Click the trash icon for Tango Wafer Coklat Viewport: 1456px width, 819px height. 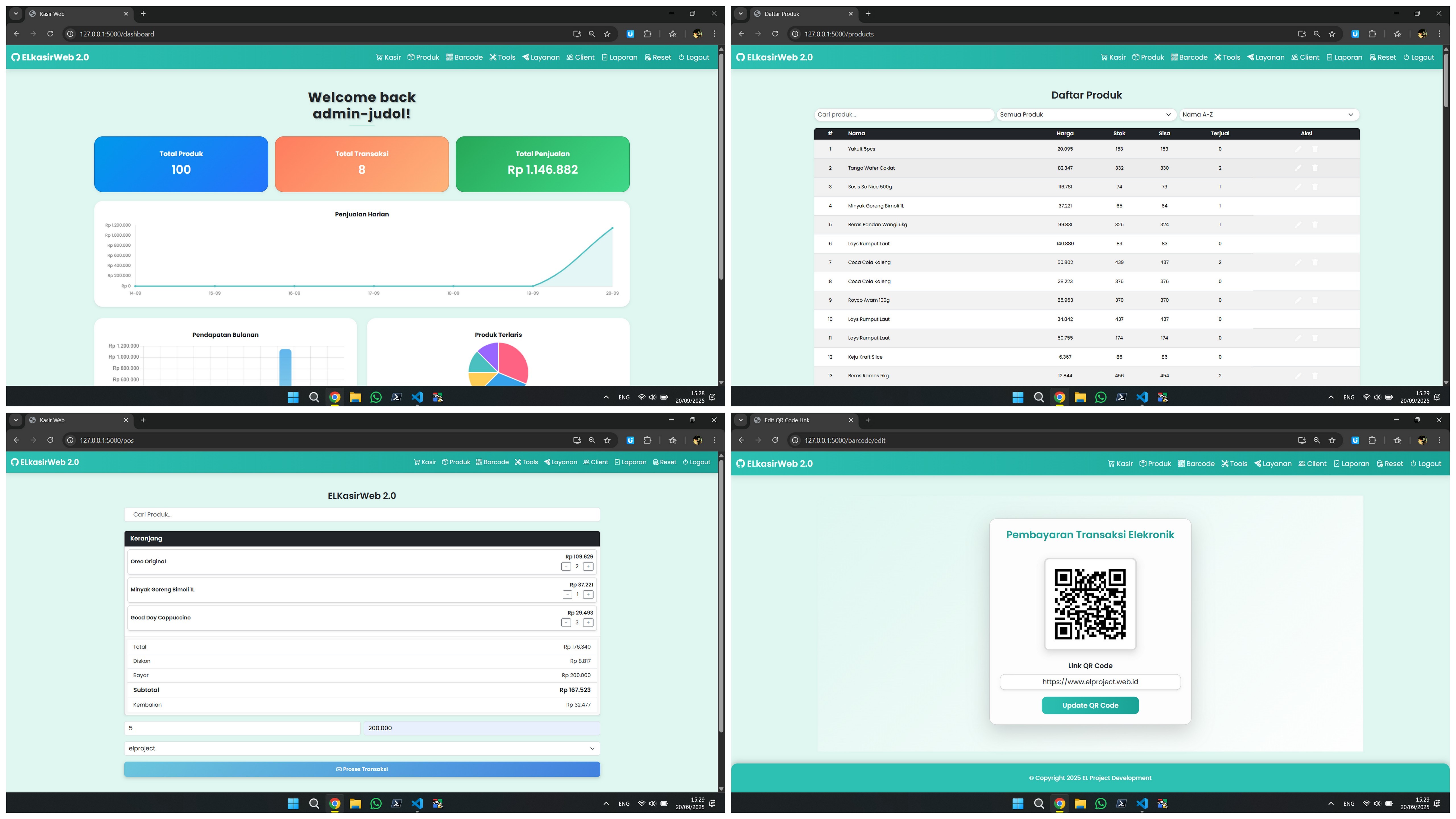(1315, 168)
